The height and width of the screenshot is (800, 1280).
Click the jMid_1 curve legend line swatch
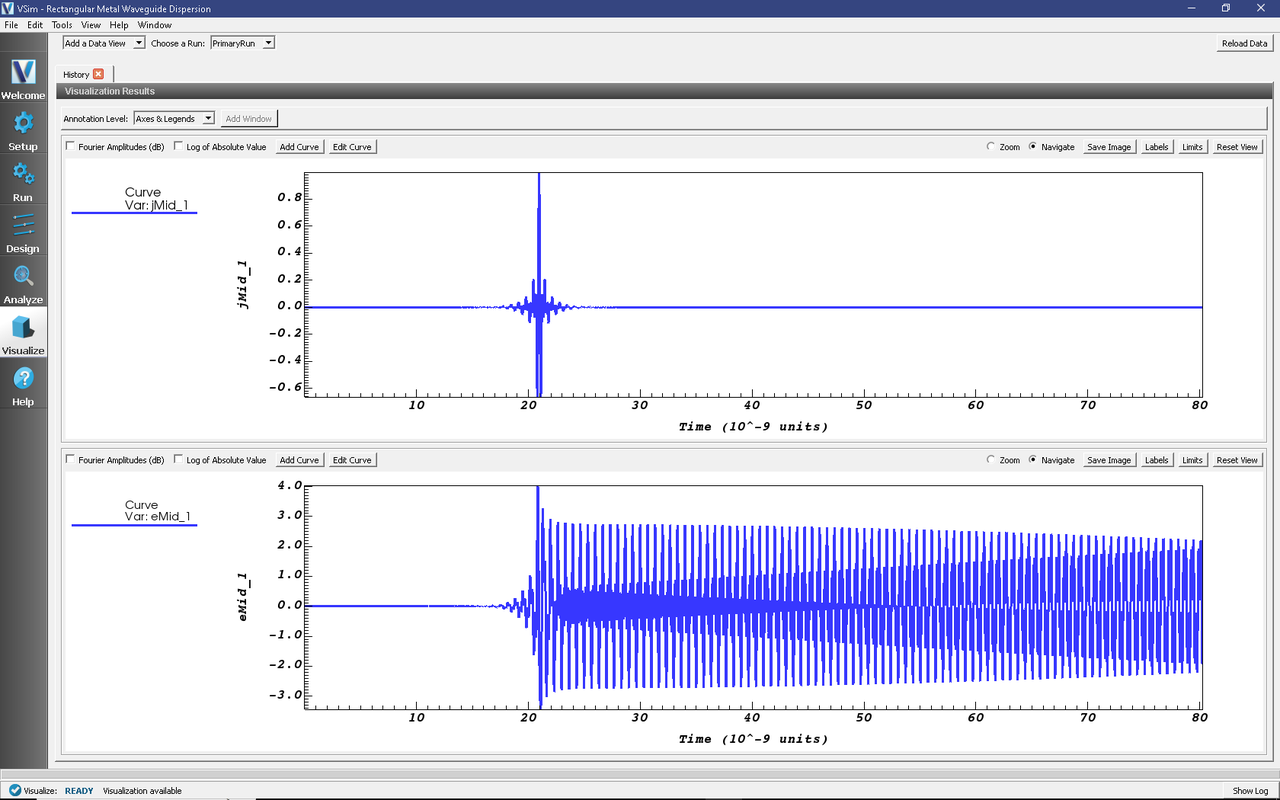pos(134,213)
